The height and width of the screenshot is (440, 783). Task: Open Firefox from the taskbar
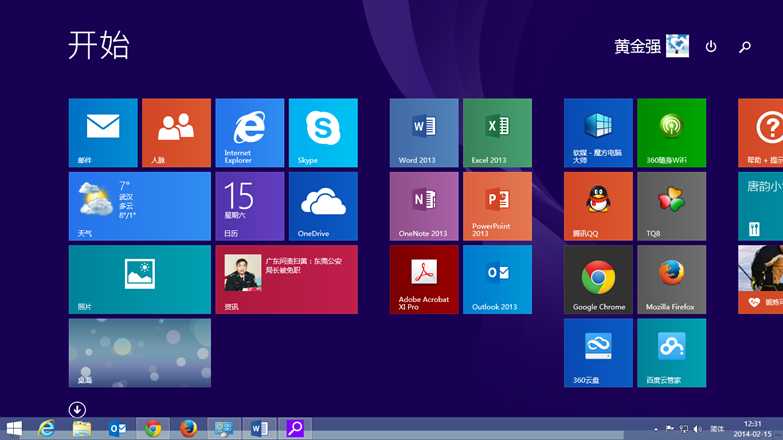pyautogui.click(x=188, y=429)
